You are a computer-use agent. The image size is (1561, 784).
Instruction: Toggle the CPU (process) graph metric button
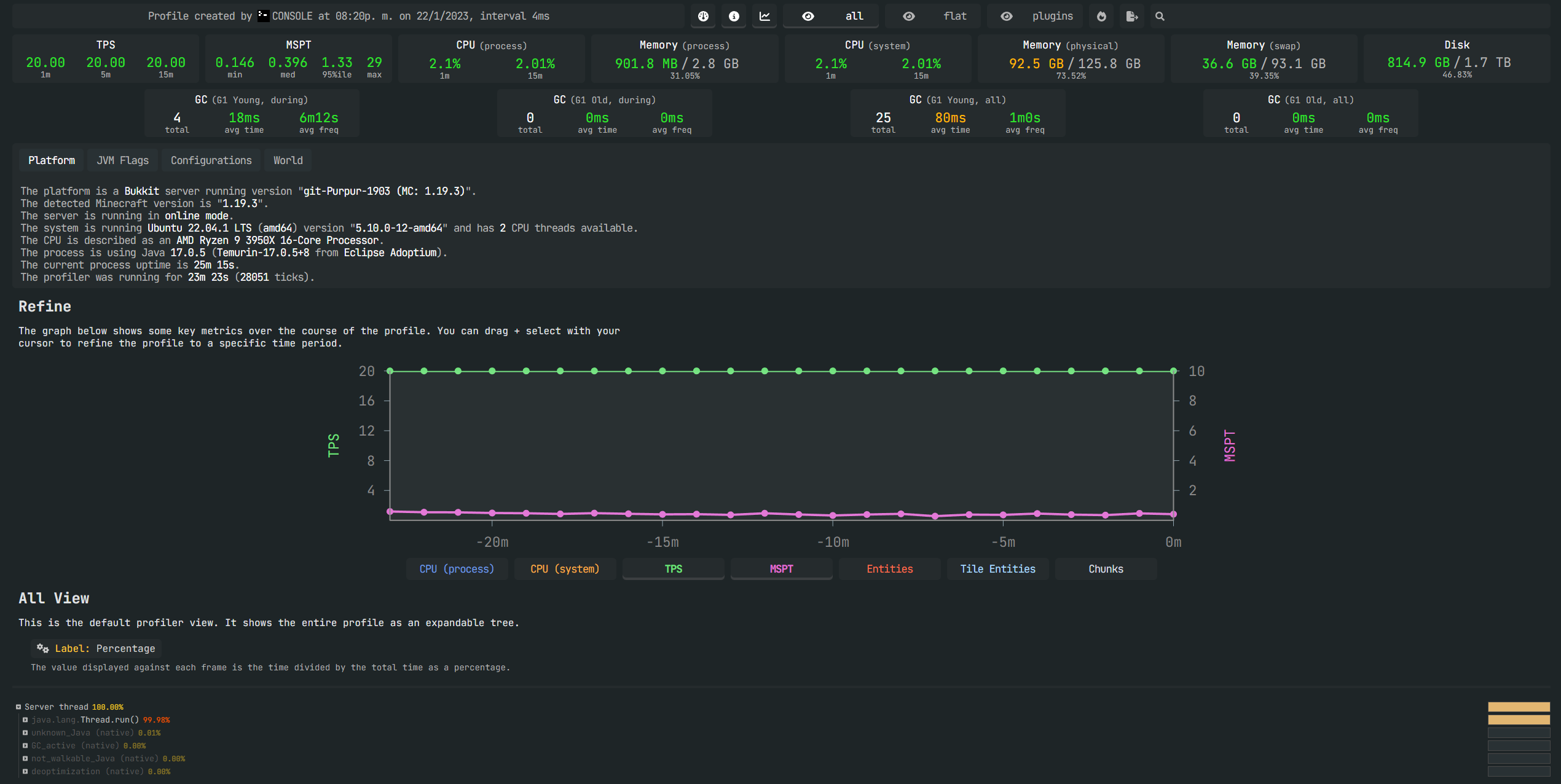coord(457,569)
